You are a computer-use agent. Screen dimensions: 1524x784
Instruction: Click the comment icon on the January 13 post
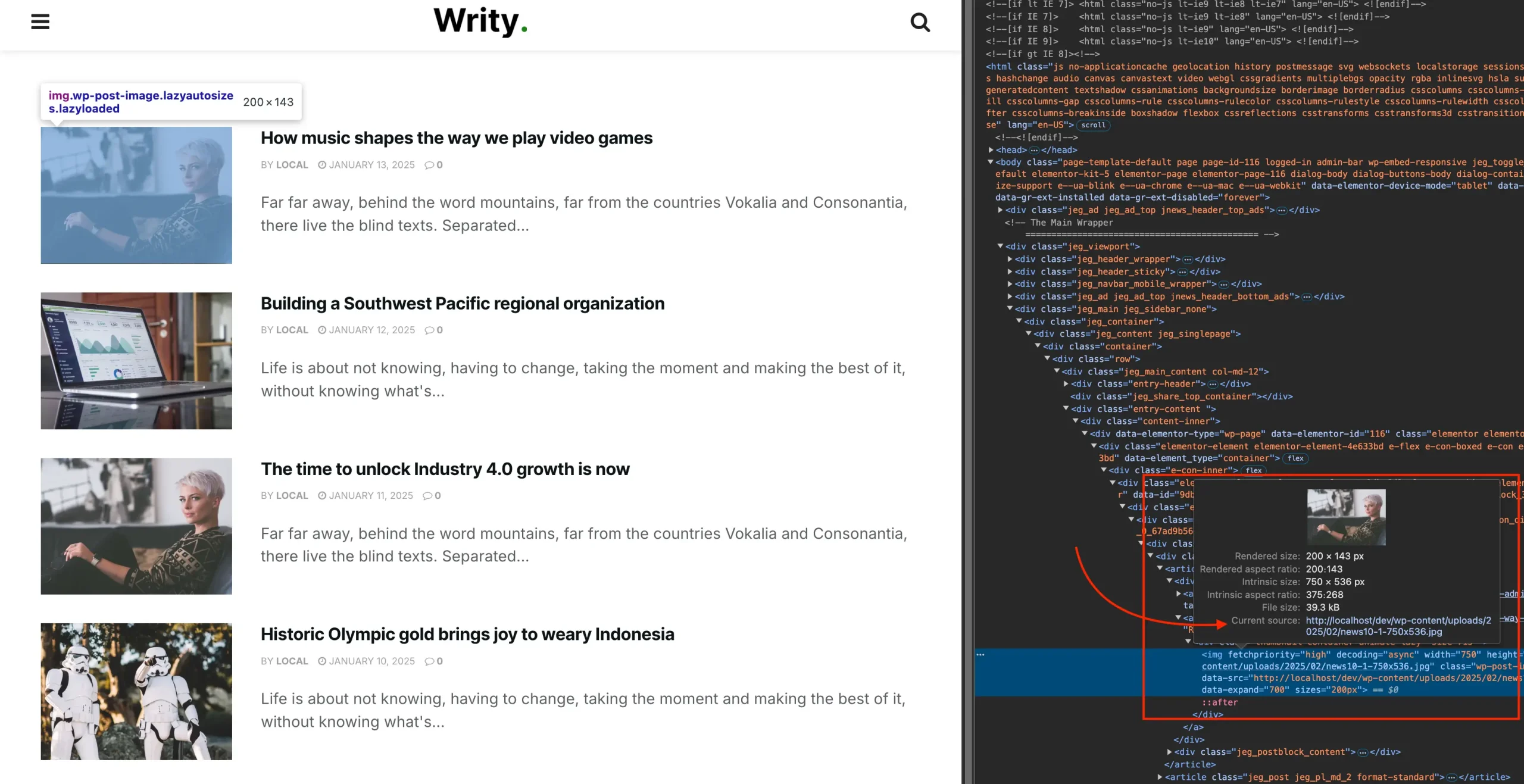[429, 165]
